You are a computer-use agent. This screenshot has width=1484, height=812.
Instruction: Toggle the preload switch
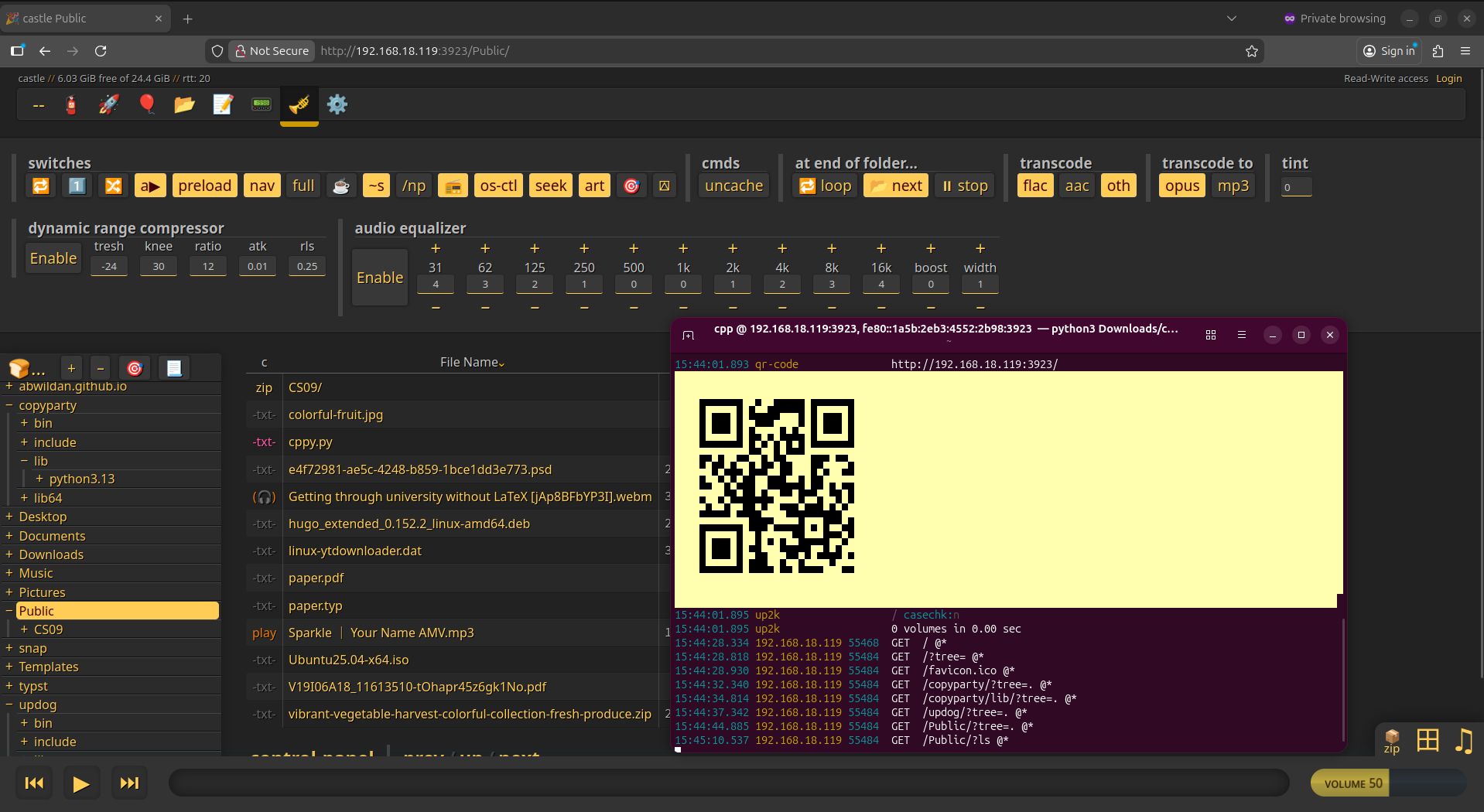pos(204,186)
